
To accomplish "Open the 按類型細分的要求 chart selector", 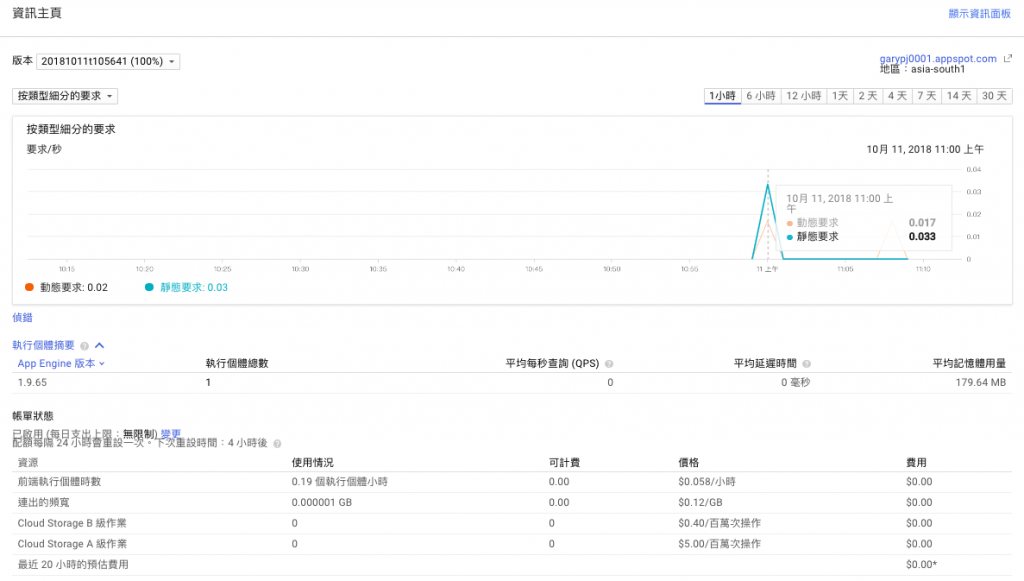I will point(65,96).
